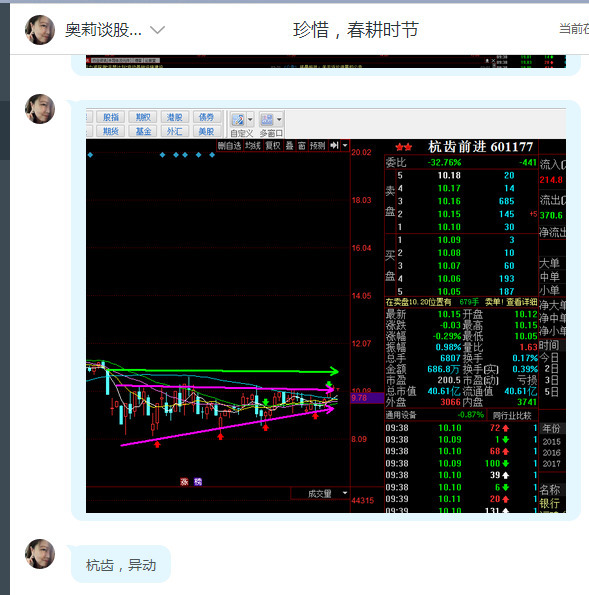
Task: Click the avatar beside the 杭齿，异动 message
Action: 40,554
